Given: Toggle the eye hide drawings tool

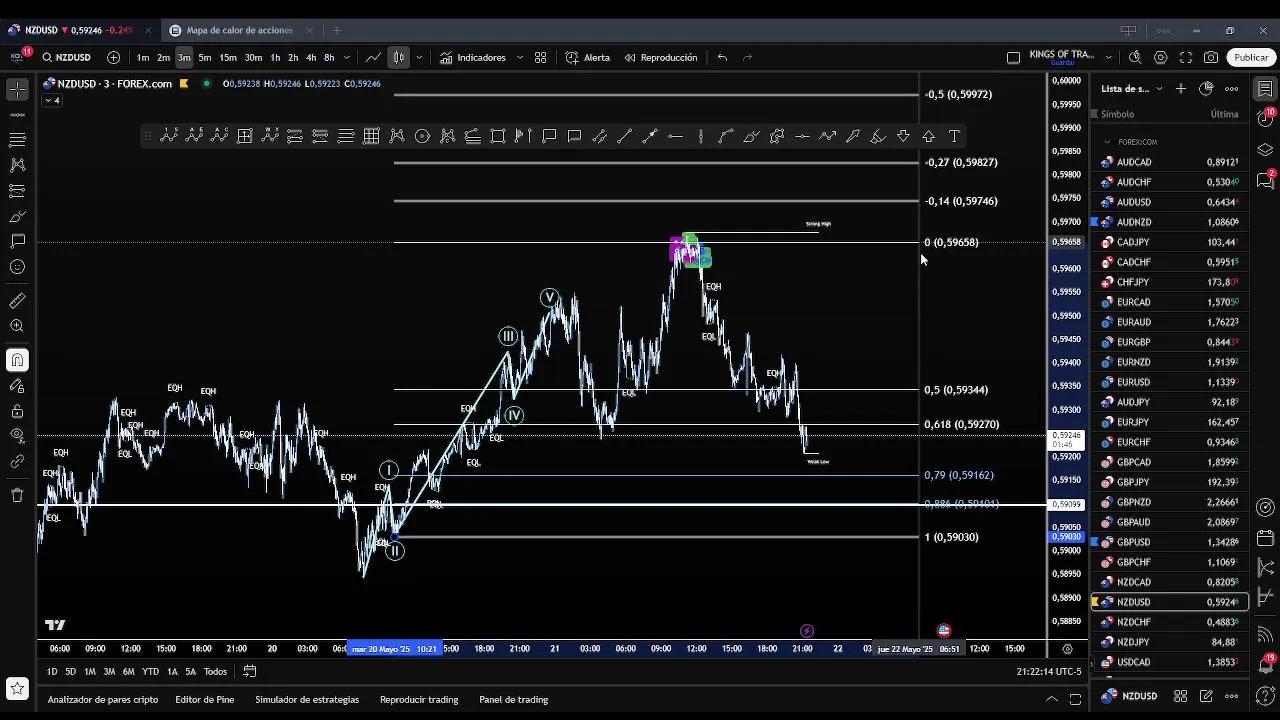Looking at the screenshot, I should pyautogui.click(x=17, y=435).
